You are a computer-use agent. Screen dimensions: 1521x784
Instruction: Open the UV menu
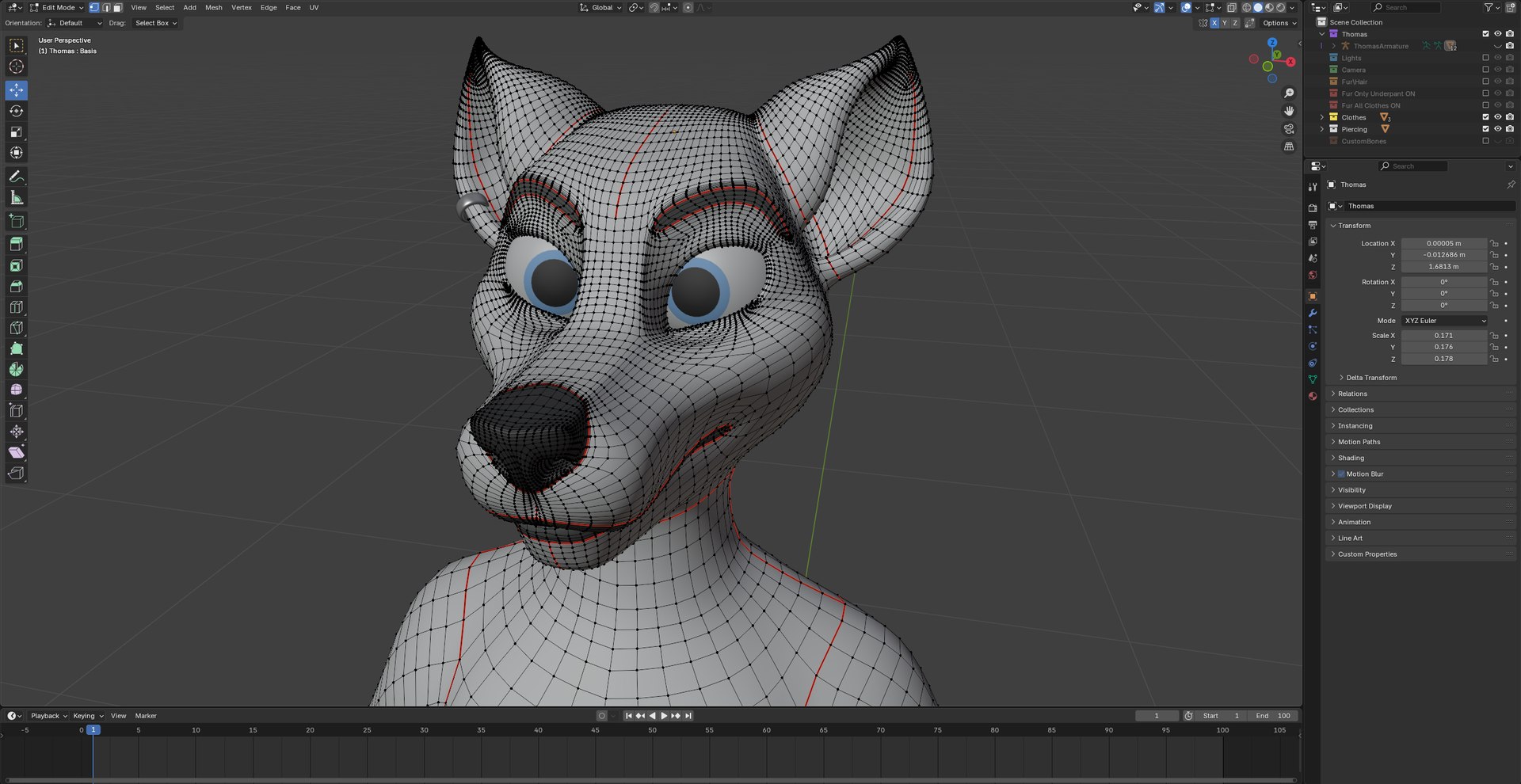point(314,7)
